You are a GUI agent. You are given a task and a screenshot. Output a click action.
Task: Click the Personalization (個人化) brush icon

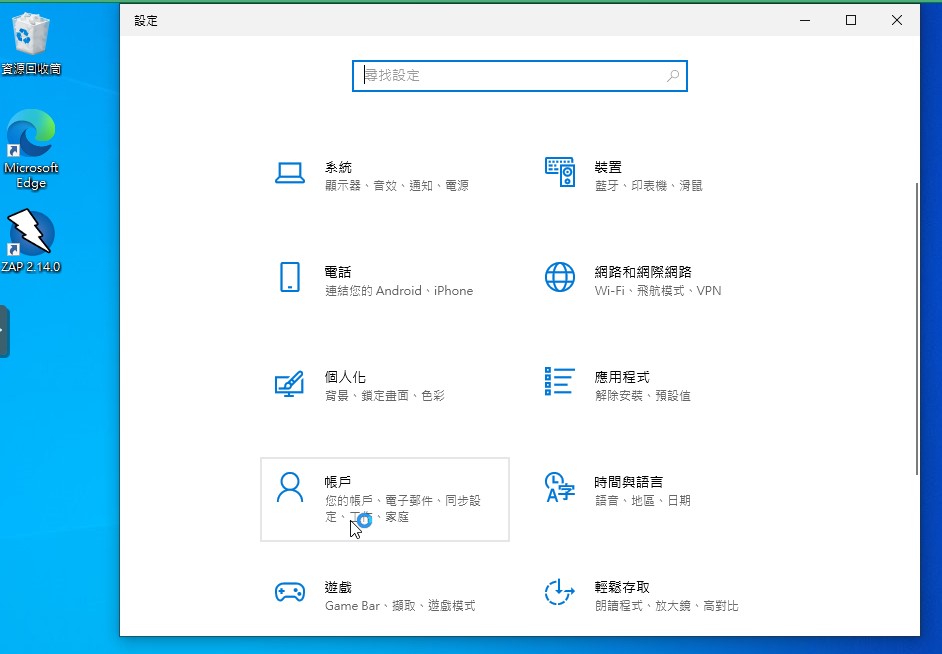pos(290,383)
